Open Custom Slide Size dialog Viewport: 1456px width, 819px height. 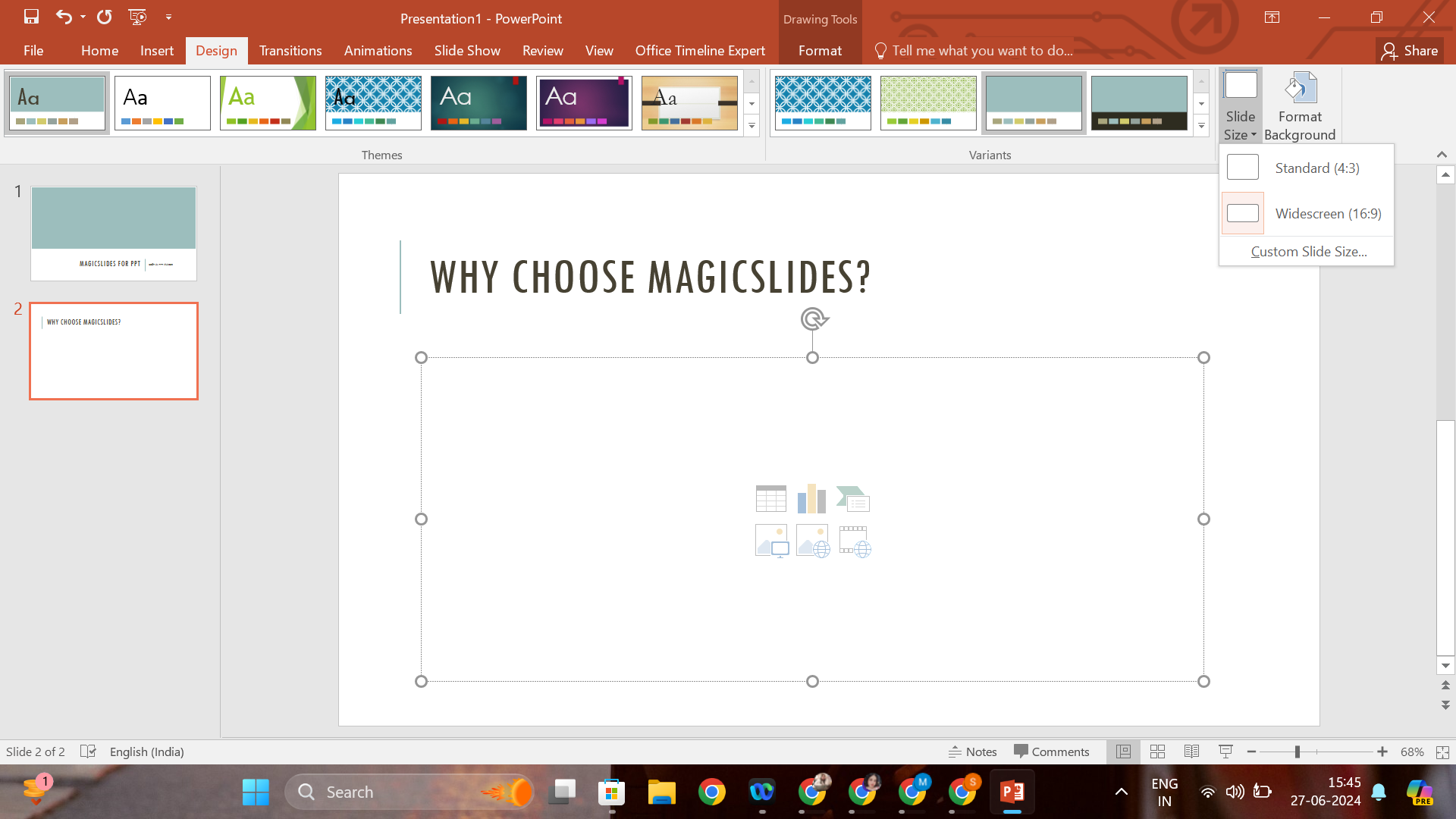1308,251
